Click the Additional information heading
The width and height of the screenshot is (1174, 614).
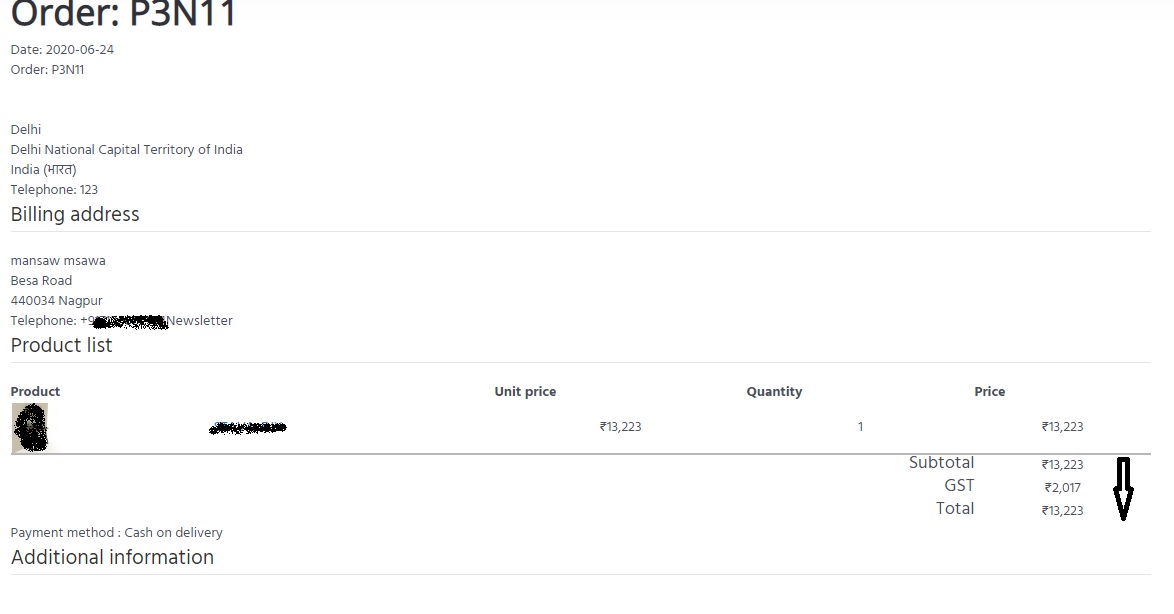112,557
